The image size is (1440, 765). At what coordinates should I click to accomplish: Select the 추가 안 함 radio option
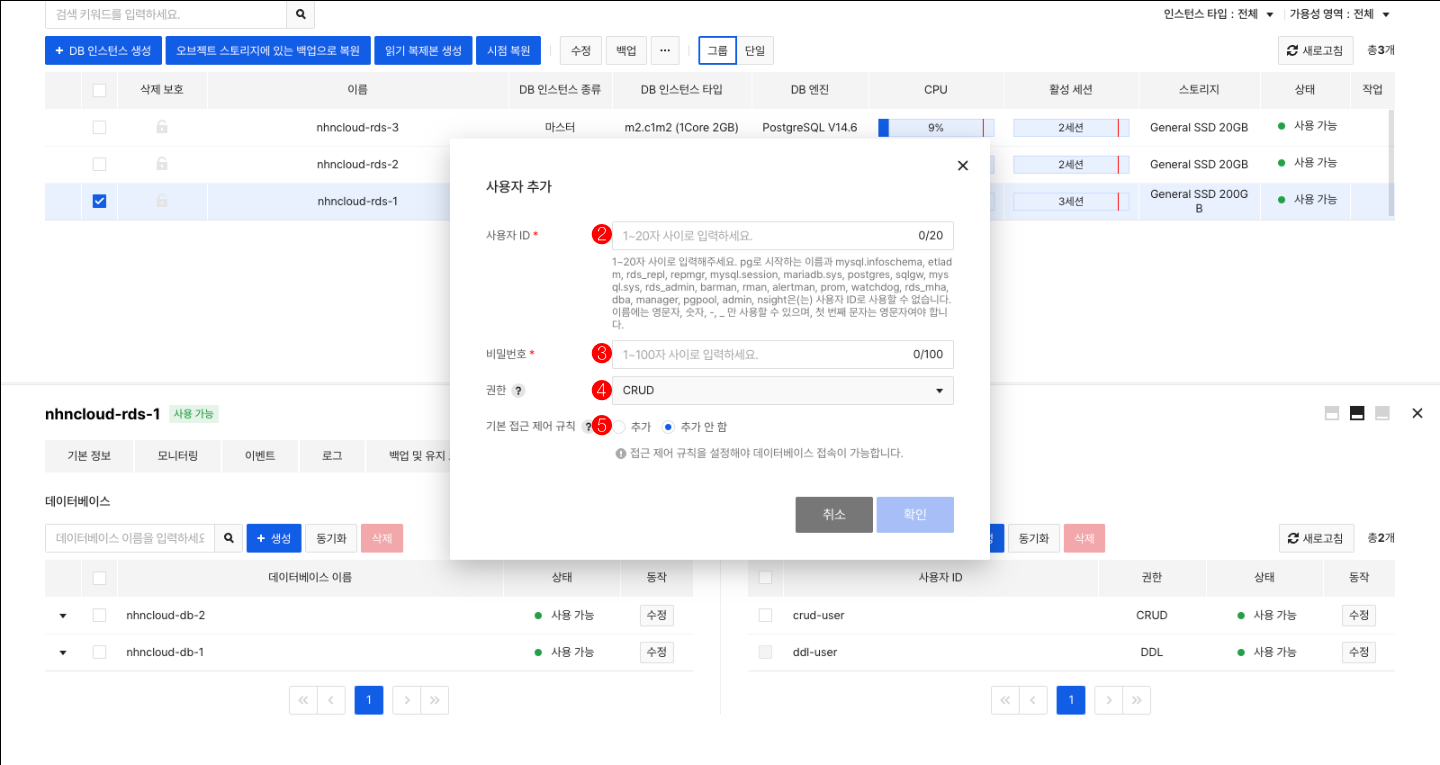coord(669,427)
